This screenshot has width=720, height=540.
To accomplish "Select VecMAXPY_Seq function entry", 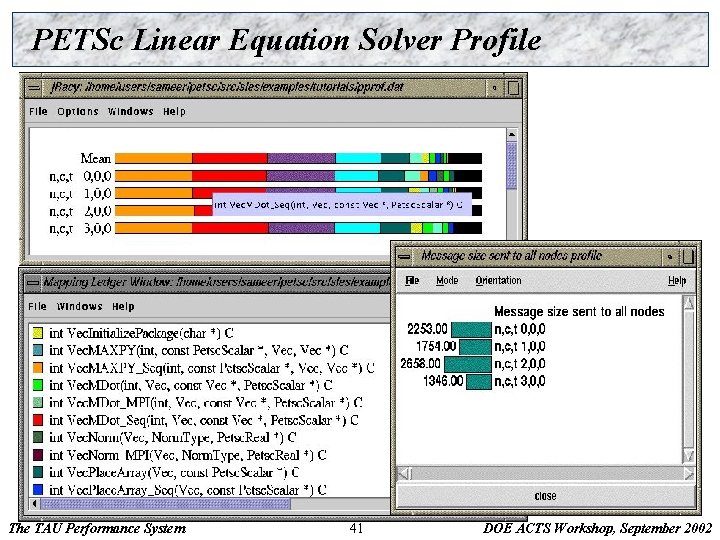I will (212, 368).
